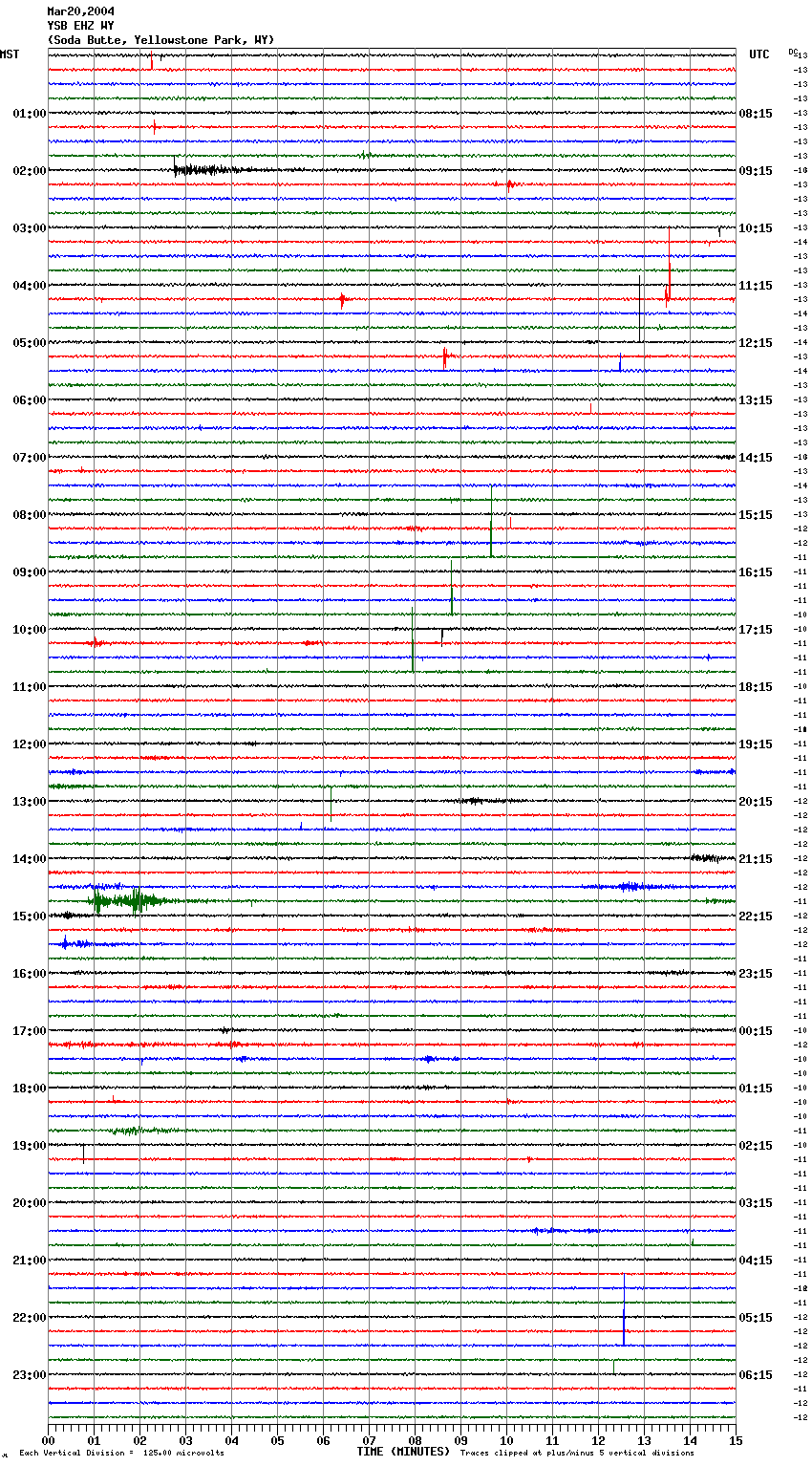The image size is (812, 1466).
Task: Click the black earthquake burst on the 02:00 trace
Action: coord(215,170)
